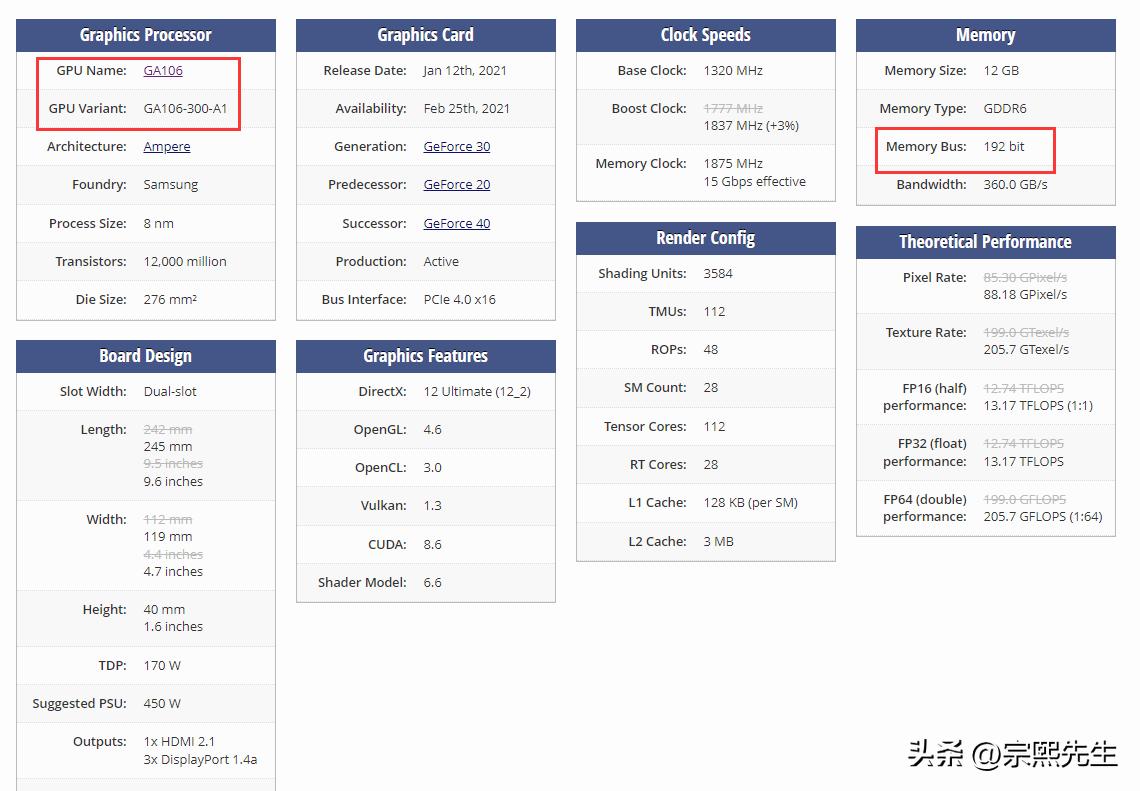Open the GeForce 30 generation link
The image size is (1140, 791).
456,146
